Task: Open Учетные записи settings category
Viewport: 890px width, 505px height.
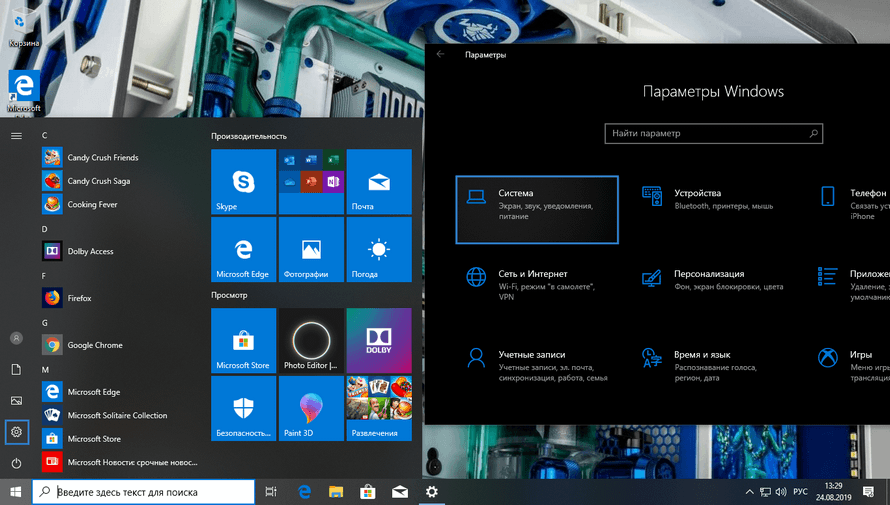Action: point(536,365)
